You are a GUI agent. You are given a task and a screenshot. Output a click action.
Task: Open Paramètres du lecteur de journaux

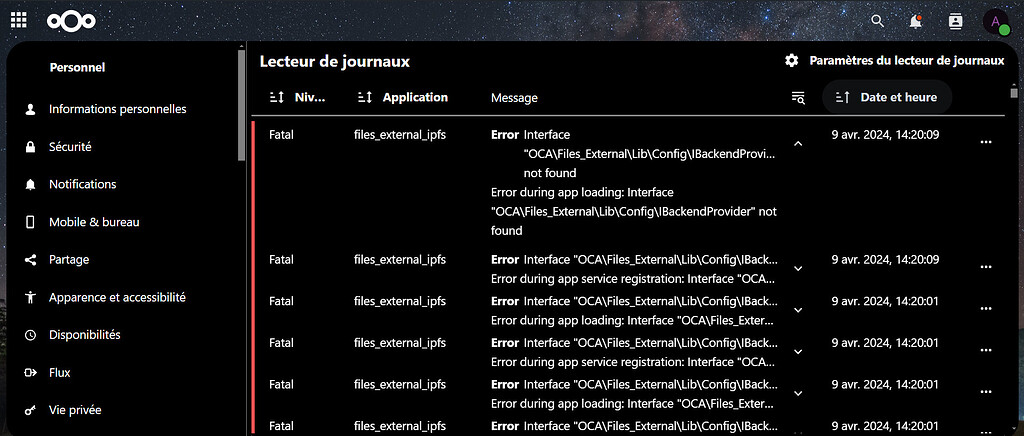click(x=894, y=61)
